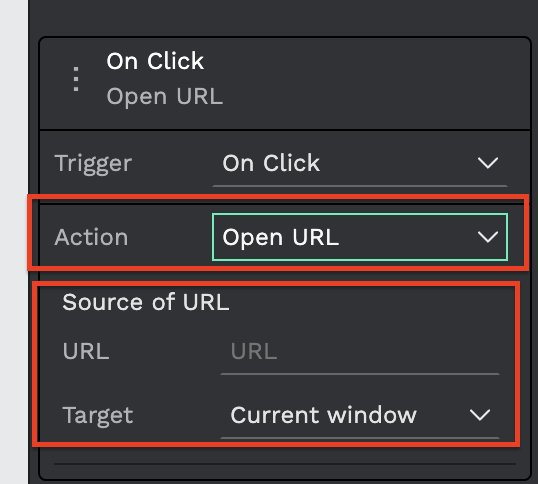Click into the URL input field

tap(360, 352)
